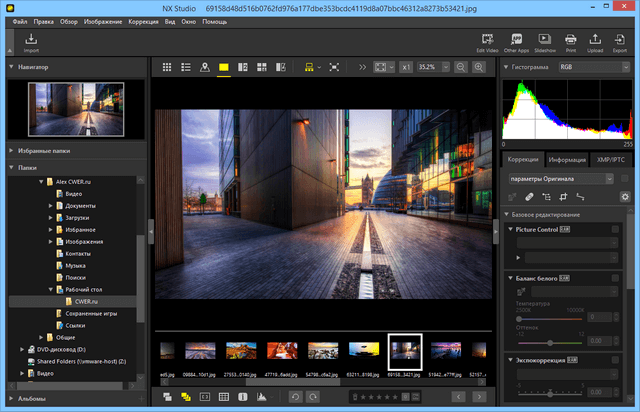This screenshot has width=640, height=412.
Task: Select the CWER.ru folder in the tree
Action: coord(88,300)
